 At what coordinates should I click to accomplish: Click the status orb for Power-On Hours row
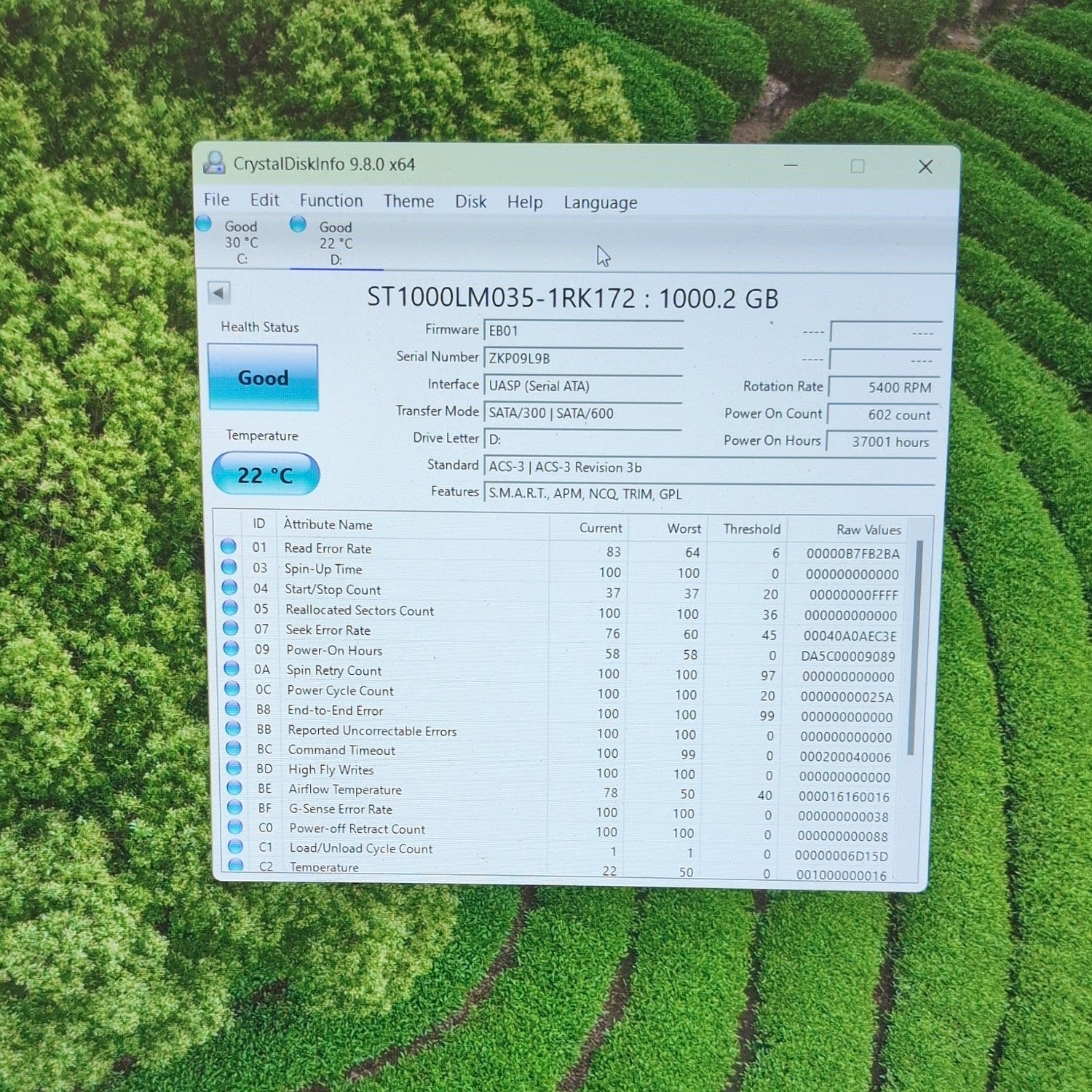[x=231, y=648]
